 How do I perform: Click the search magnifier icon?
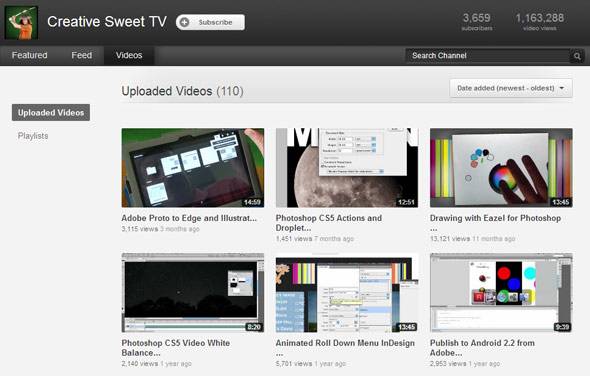pos(577,56)
